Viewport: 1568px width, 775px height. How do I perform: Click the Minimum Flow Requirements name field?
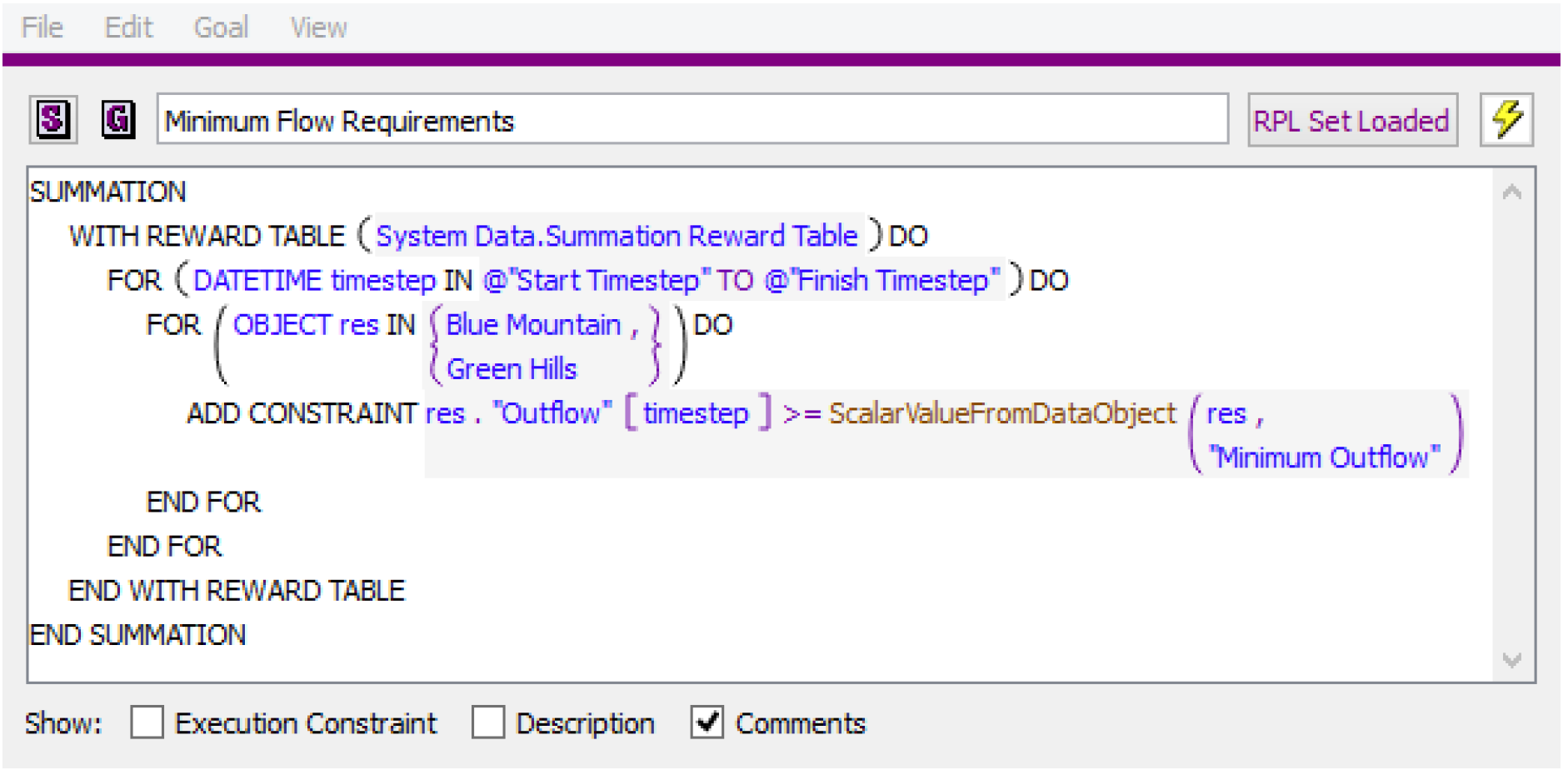coord(692,121)
